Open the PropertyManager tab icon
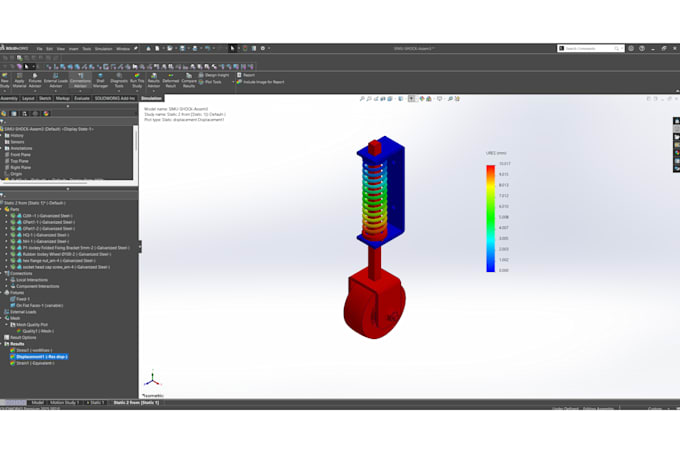 point(14,114)
